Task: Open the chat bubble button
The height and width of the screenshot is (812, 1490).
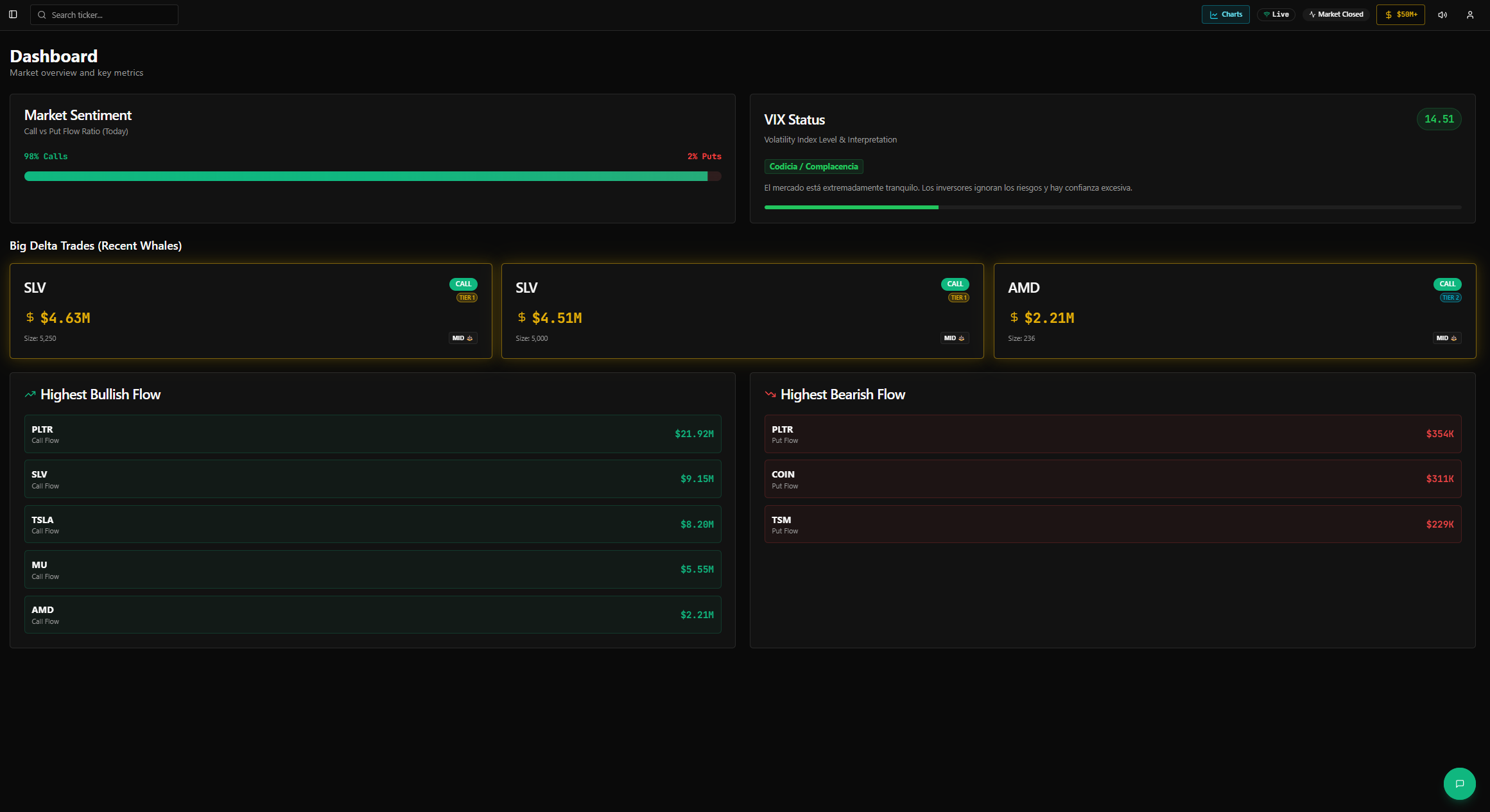Action: pos(1459,783)
